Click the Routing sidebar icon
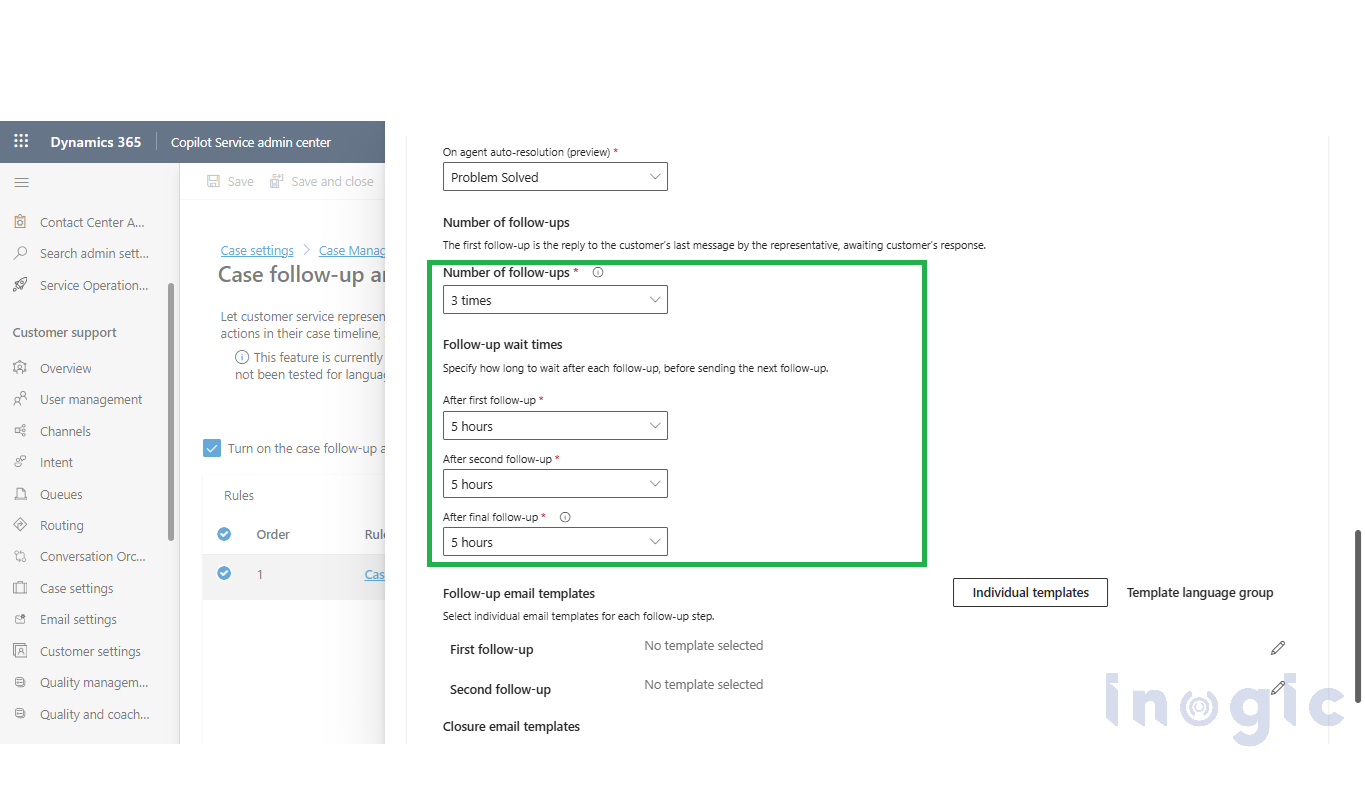1365x788 pixels. pos(20,525)
